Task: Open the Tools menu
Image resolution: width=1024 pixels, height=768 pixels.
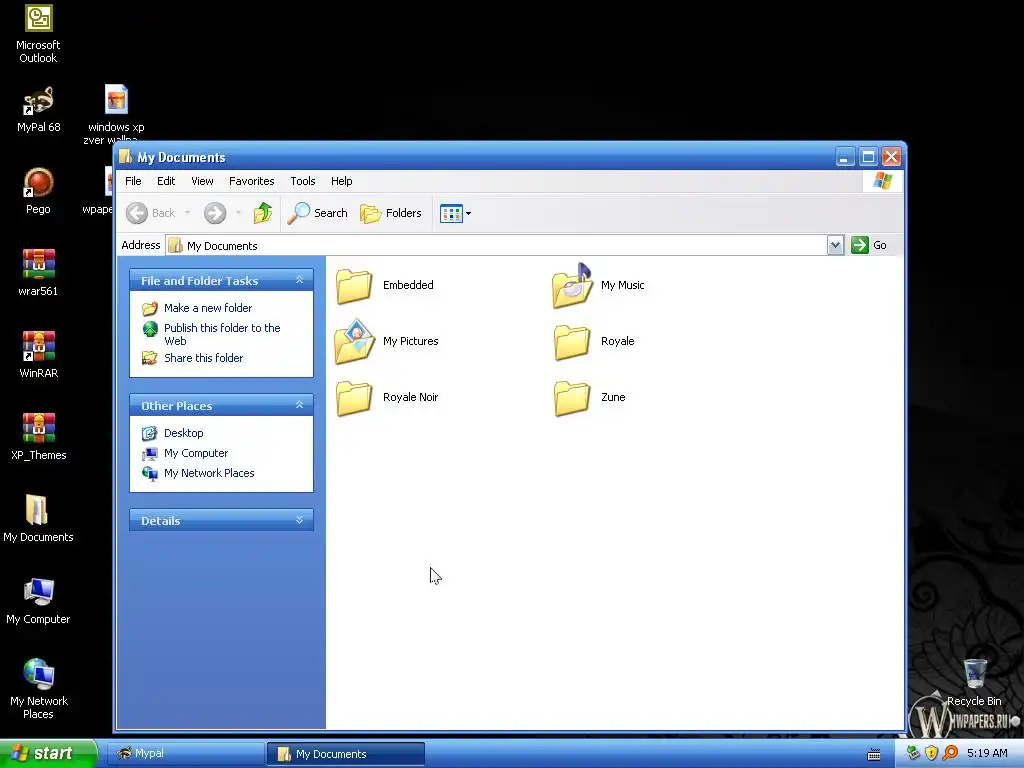Action: tap(303, 182)
